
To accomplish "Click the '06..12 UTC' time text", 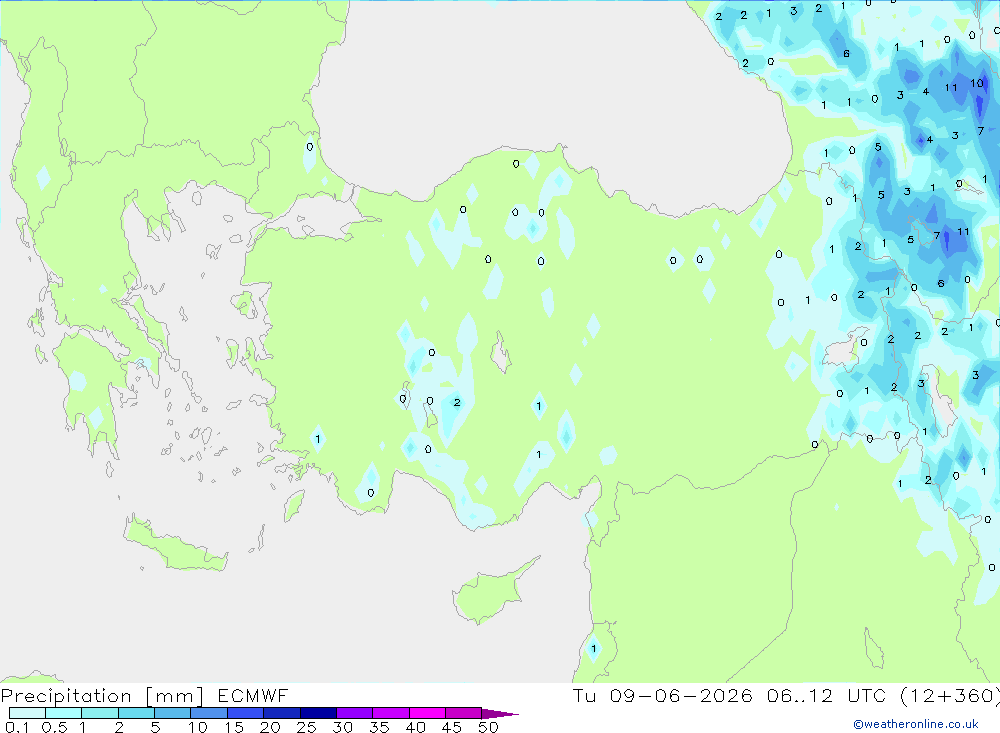I will click(x=827, y=695).
